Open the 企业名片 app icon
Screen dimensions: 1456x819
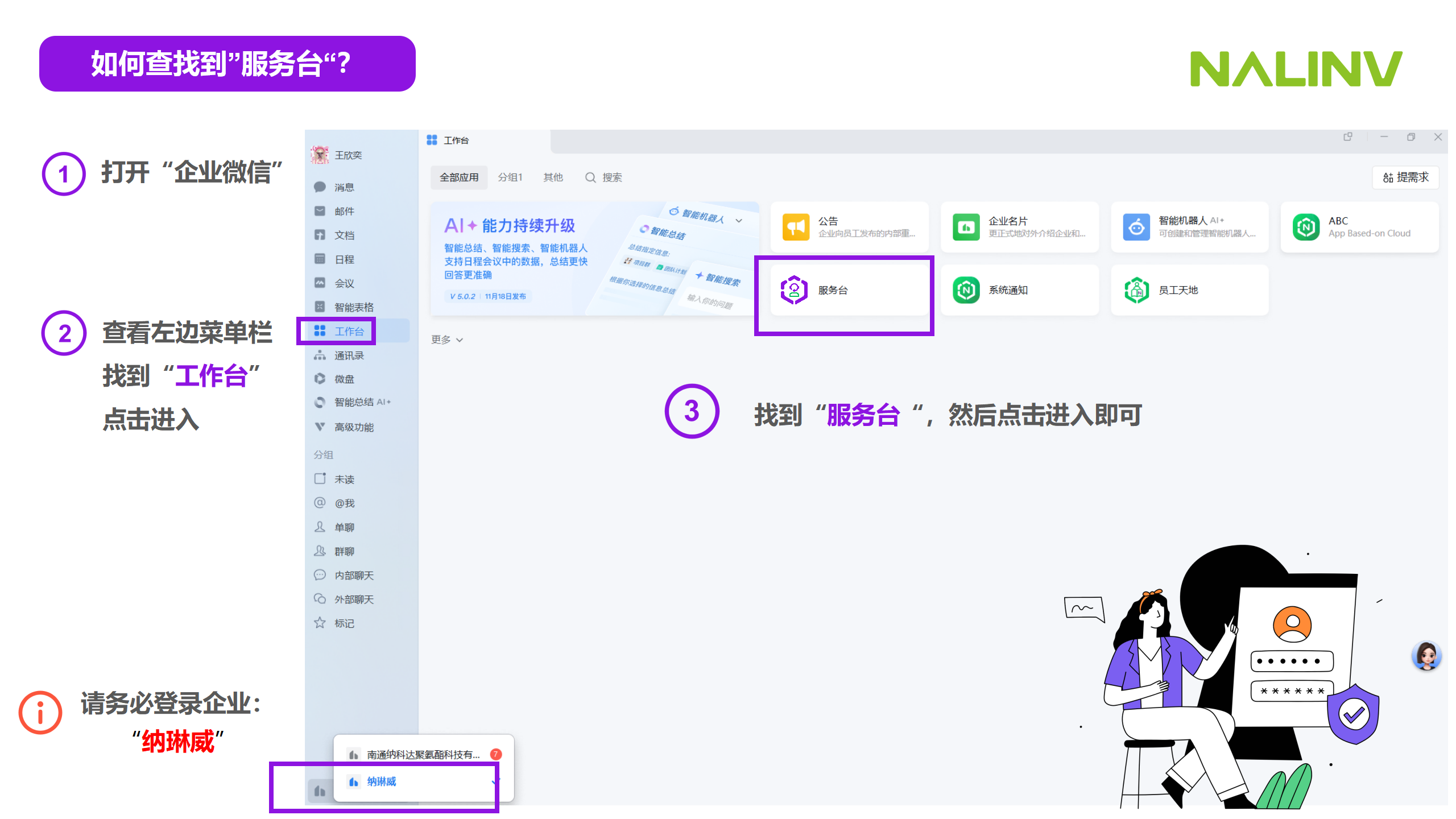(x=966, y=227)
